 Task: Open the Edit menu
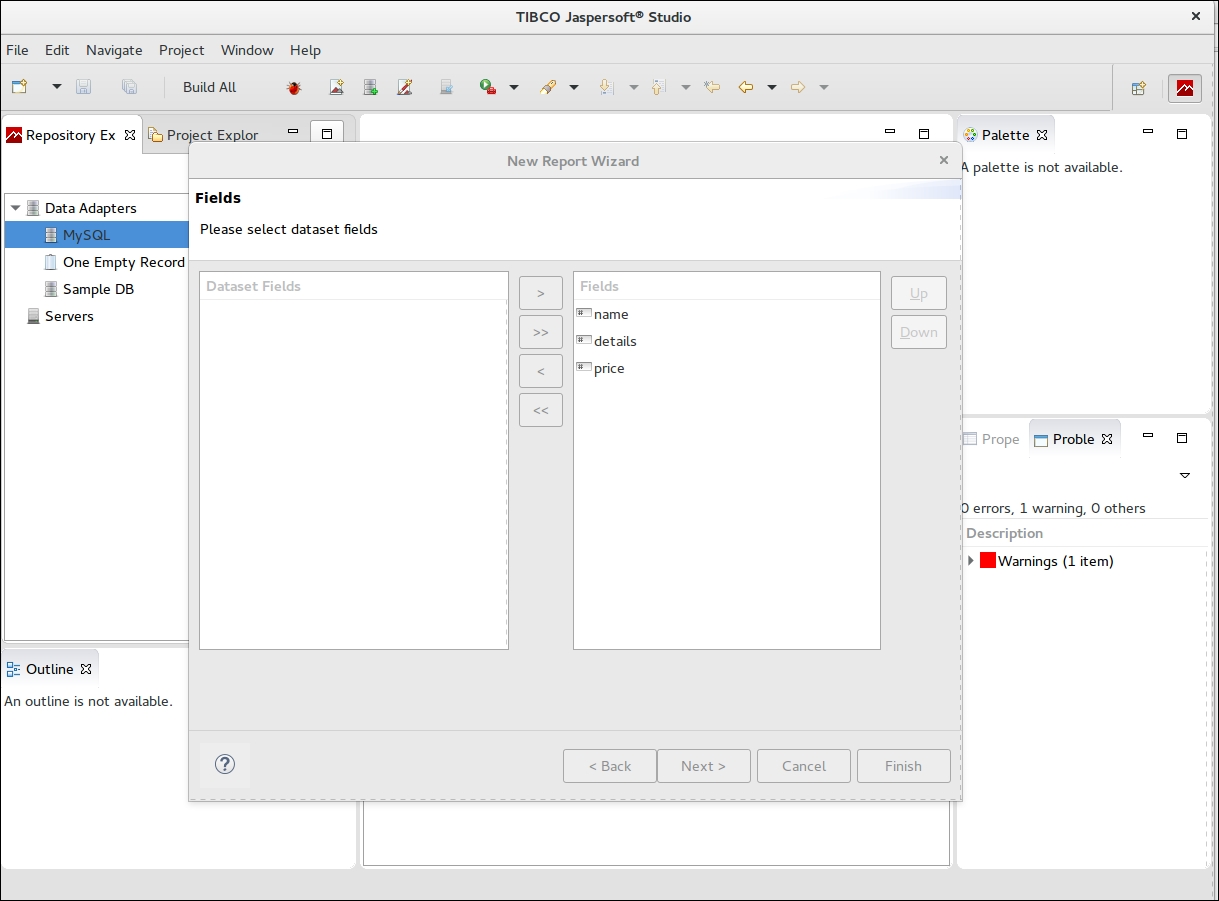point(57,50)
